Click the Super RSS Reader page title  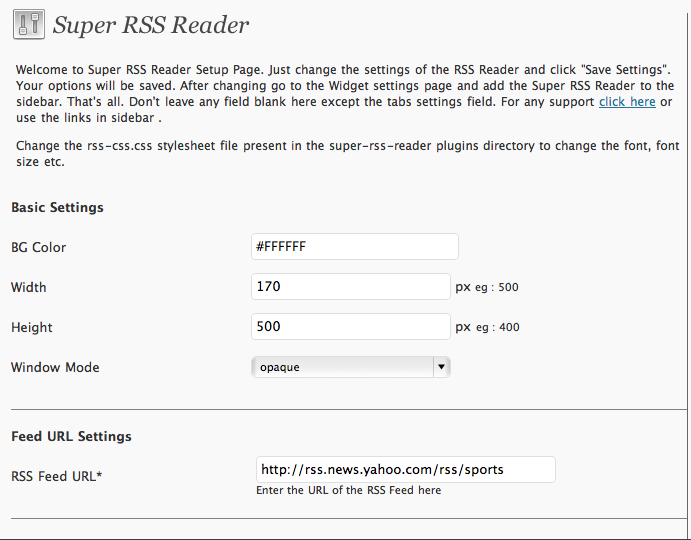(151, 25)
